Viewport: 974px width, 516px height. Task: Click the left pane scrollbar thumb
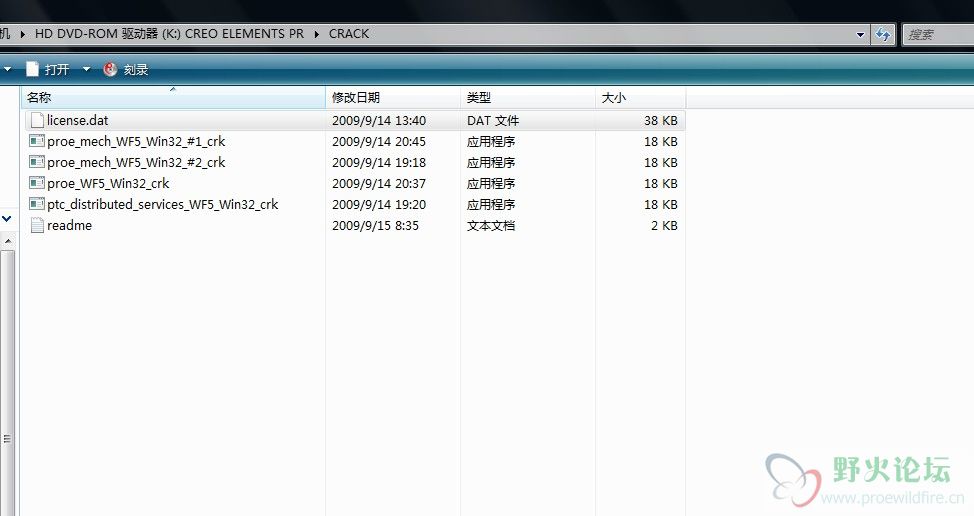(7, 382)
